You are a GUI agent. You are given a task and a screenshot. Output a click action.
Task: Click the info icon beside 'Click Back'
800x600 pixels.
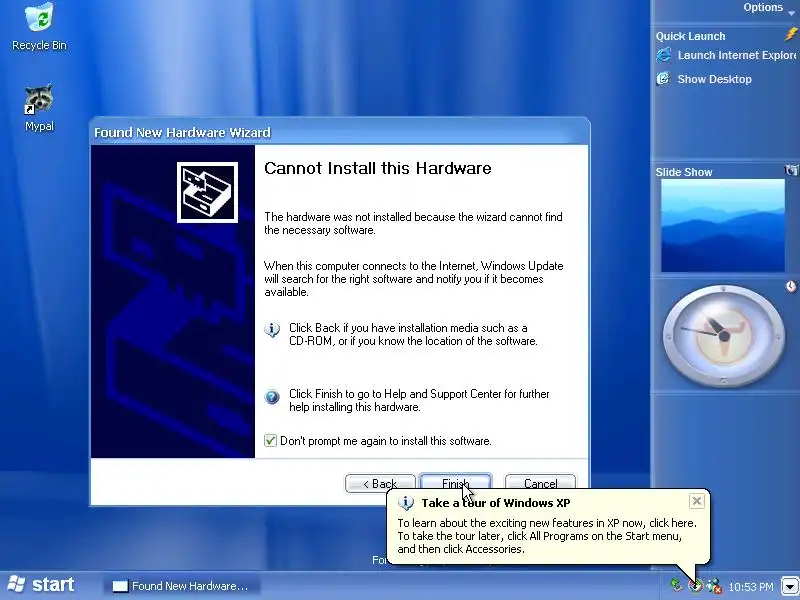tap(272, 330)
